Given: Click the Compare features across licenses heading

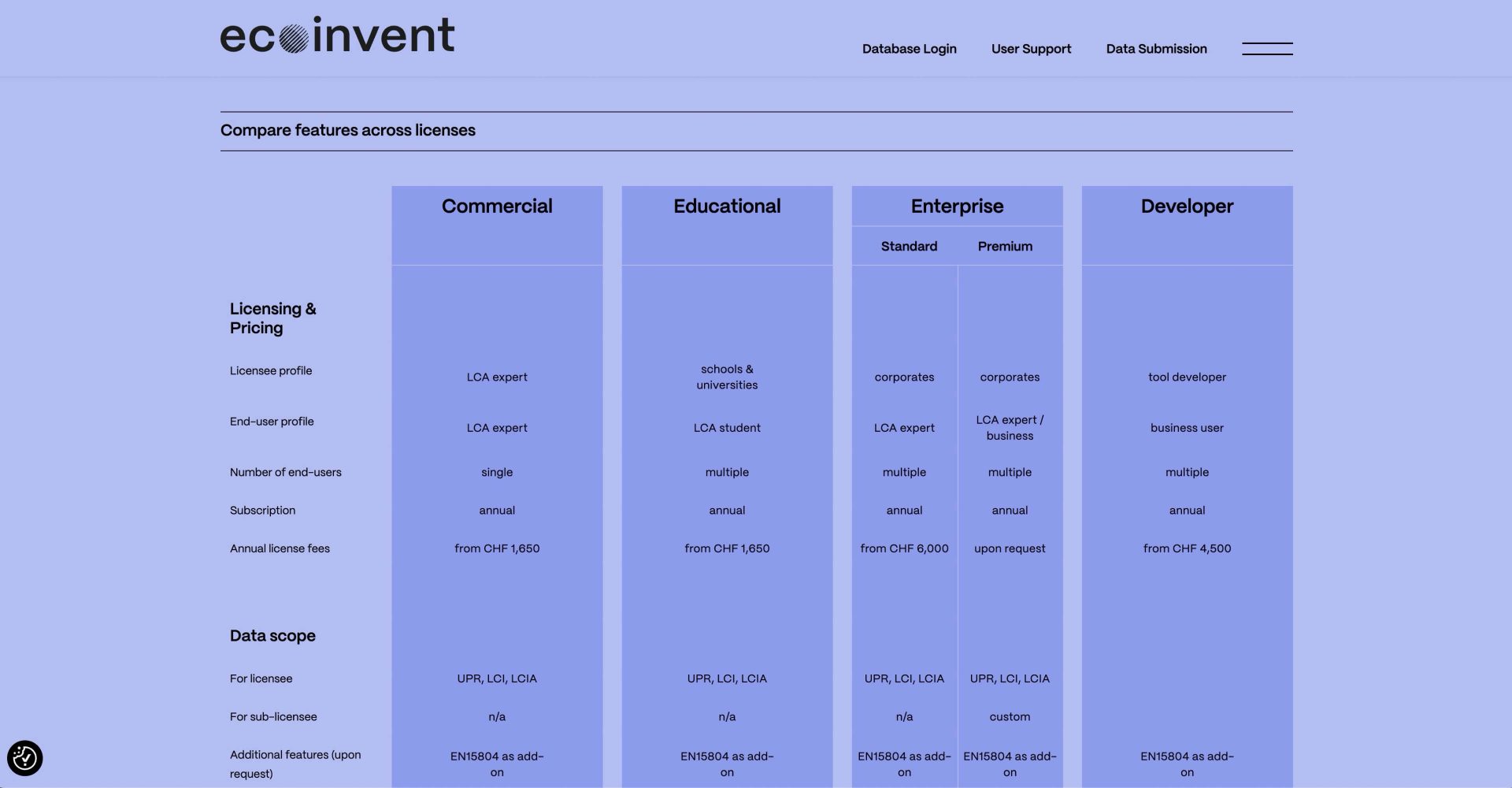Looking at the screenshot, I should 348,131.
